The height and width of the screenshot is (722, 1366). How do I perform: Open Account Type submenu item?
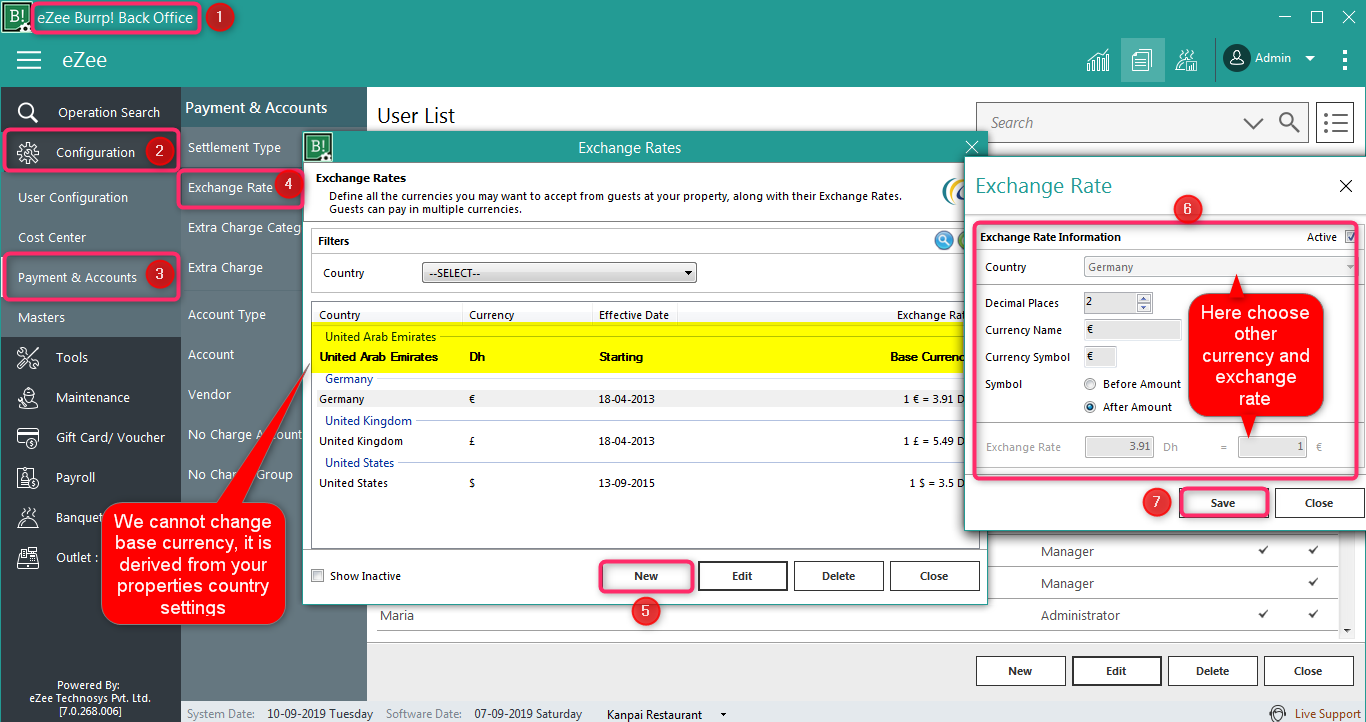(x=227, y=314)
